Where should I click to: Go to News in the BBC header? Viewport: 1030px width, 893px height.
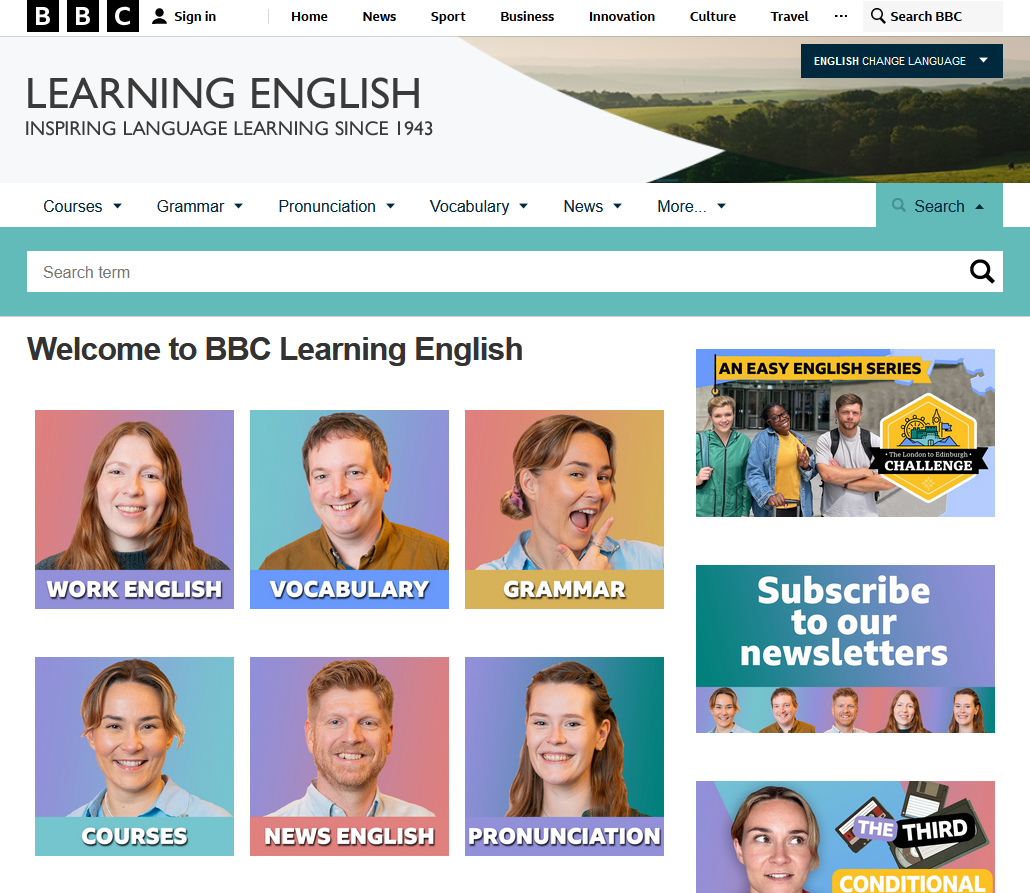pyautogui.click(x=379, y=16)
